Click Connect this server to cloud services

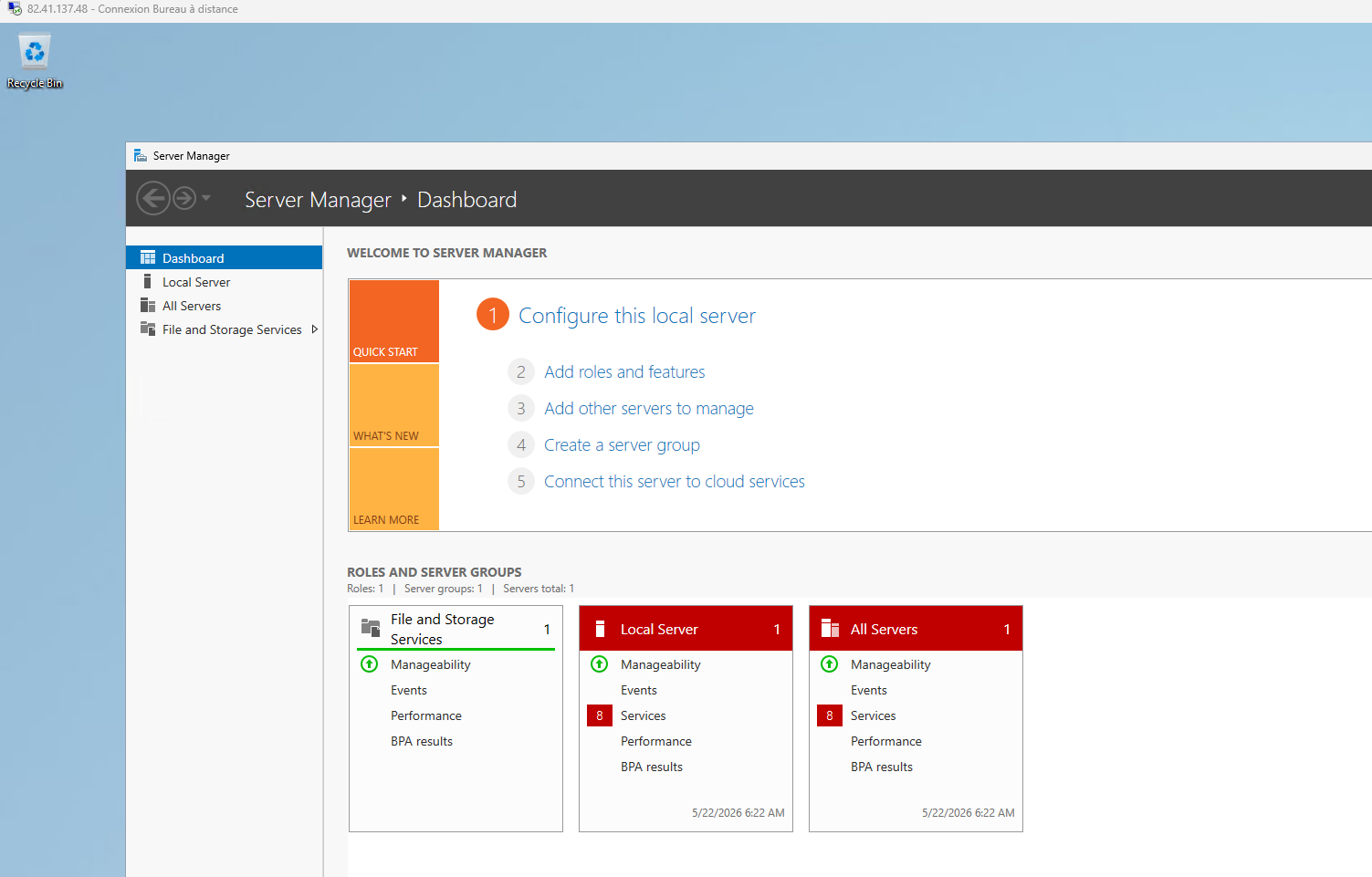click(675, 482)
